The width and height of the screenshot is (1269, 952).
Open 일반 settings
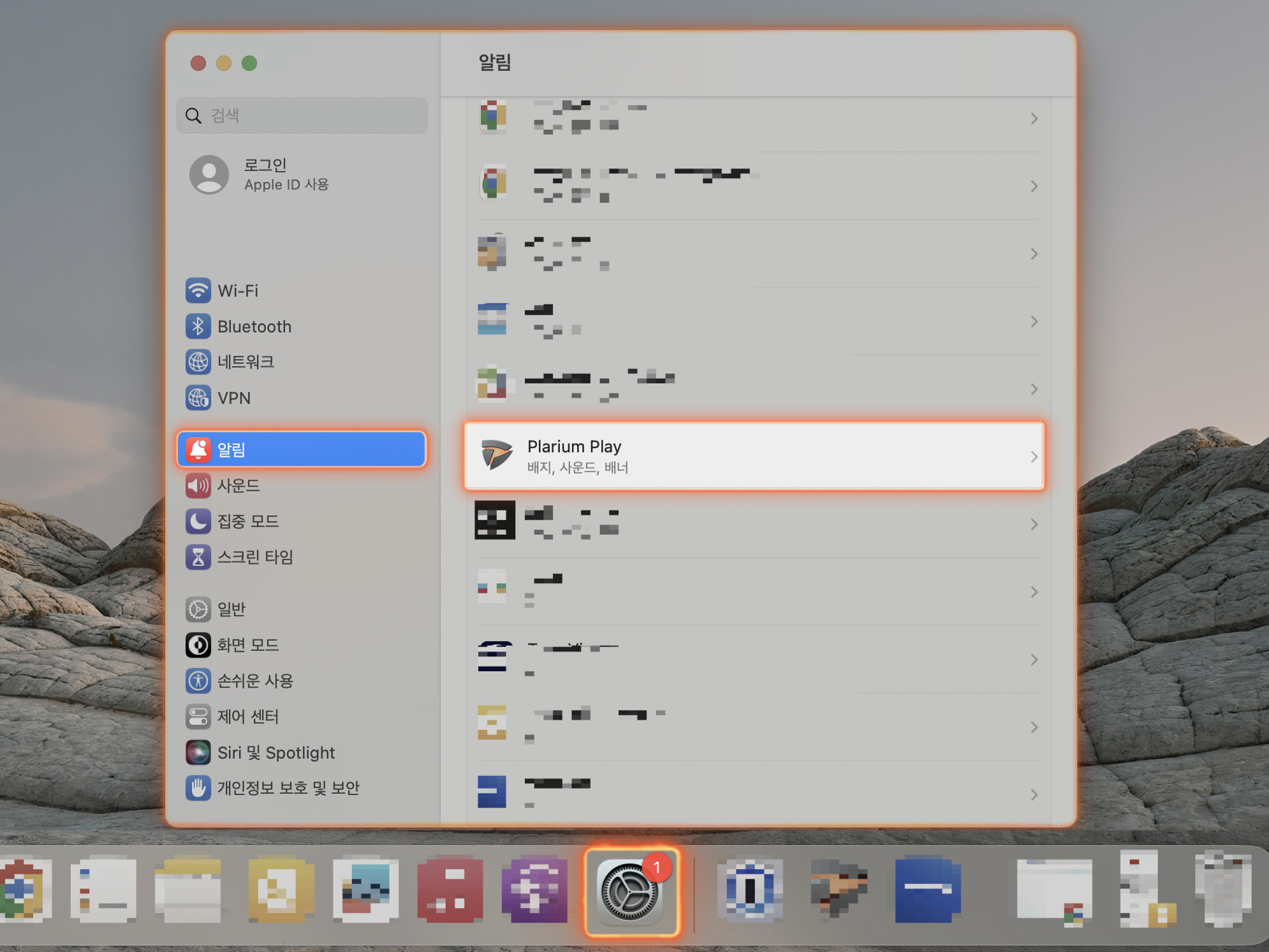[302, 610]
